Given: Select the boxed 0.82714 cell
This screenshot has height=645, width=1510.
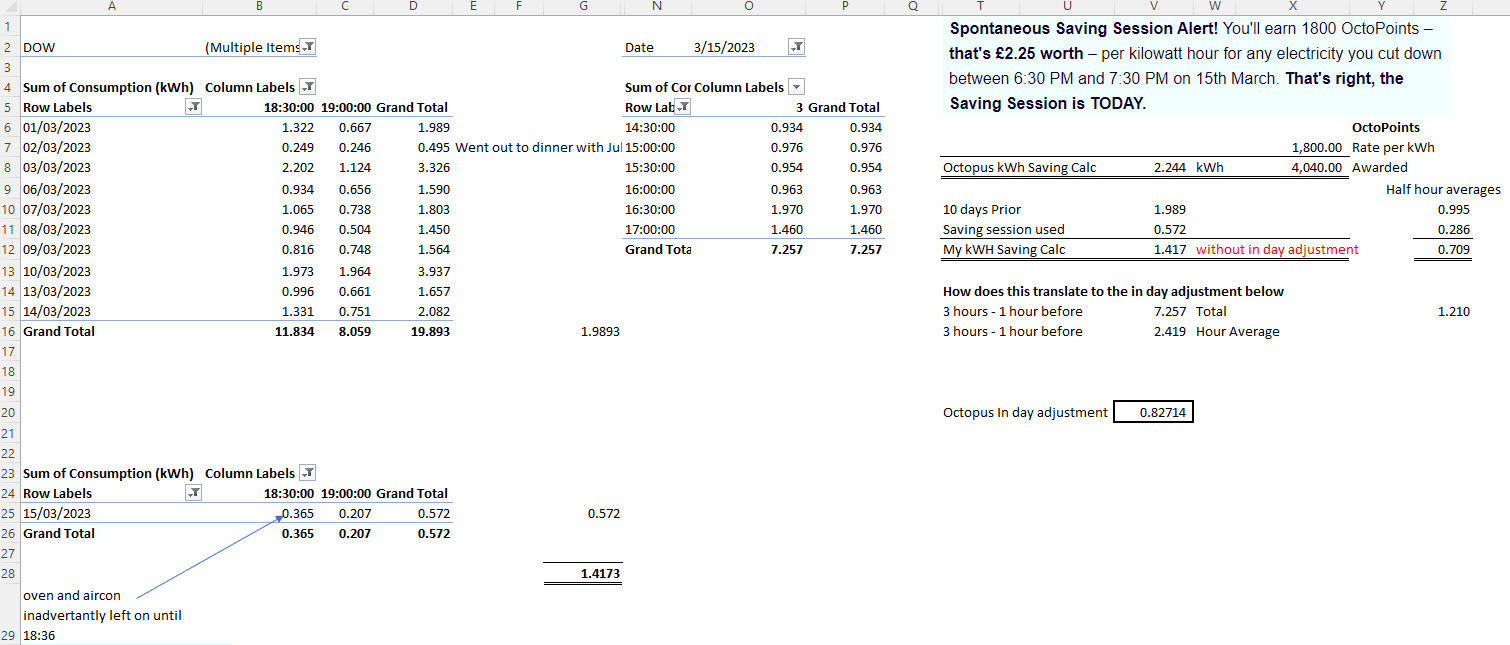Looking at the screenshot, I should 1154,412.
